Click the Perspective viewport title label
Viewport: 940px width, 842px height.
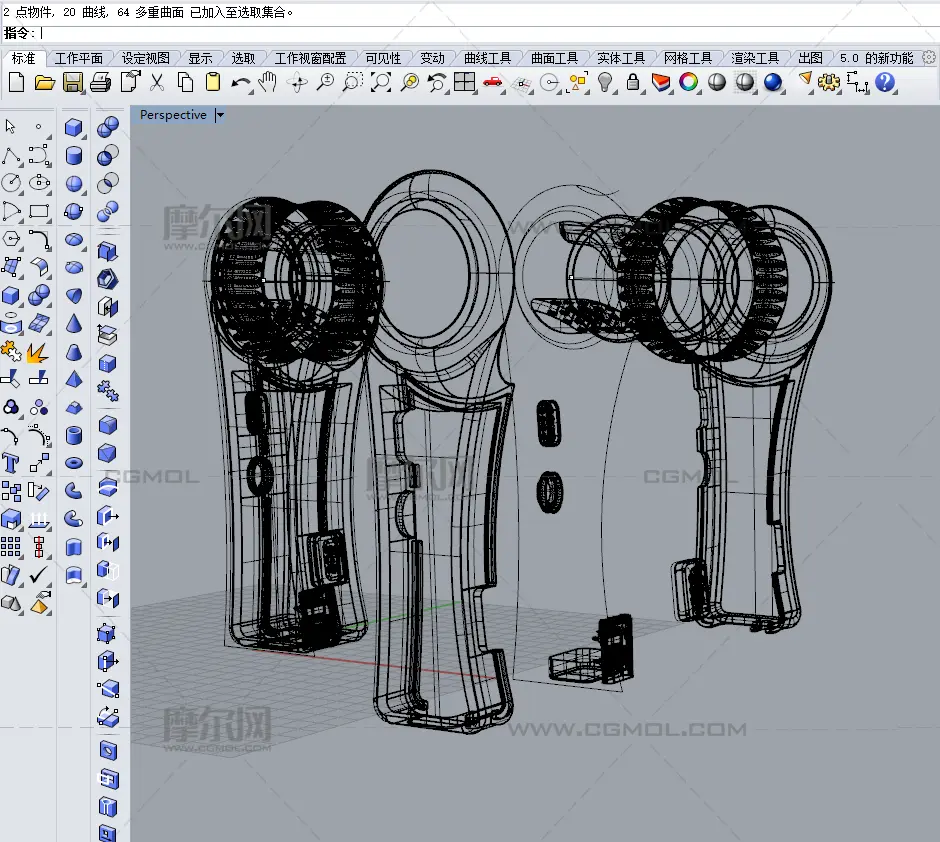(173, 115)
